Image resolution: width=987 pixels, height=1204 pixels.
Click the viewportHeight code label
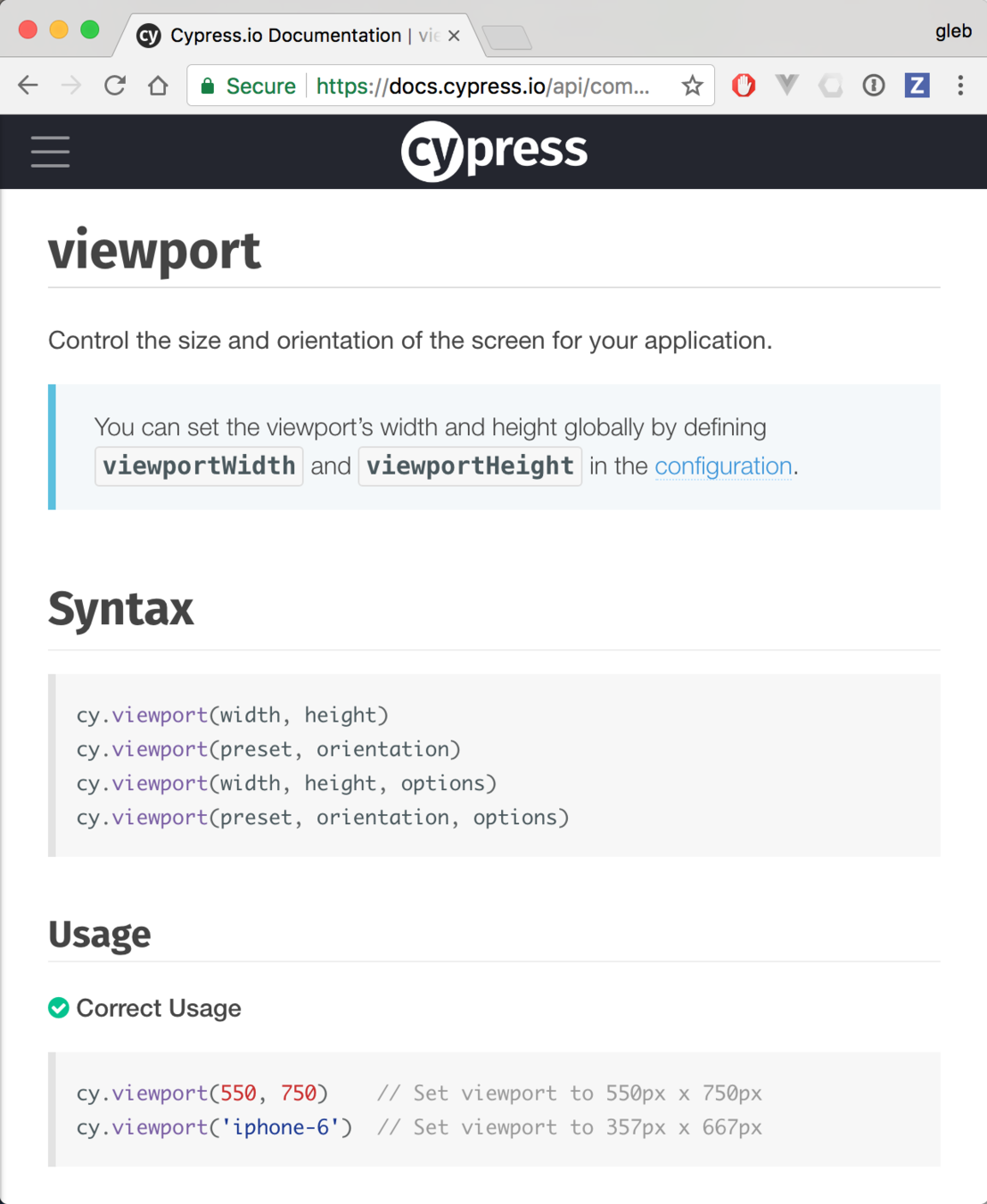[x=470, y=466]
